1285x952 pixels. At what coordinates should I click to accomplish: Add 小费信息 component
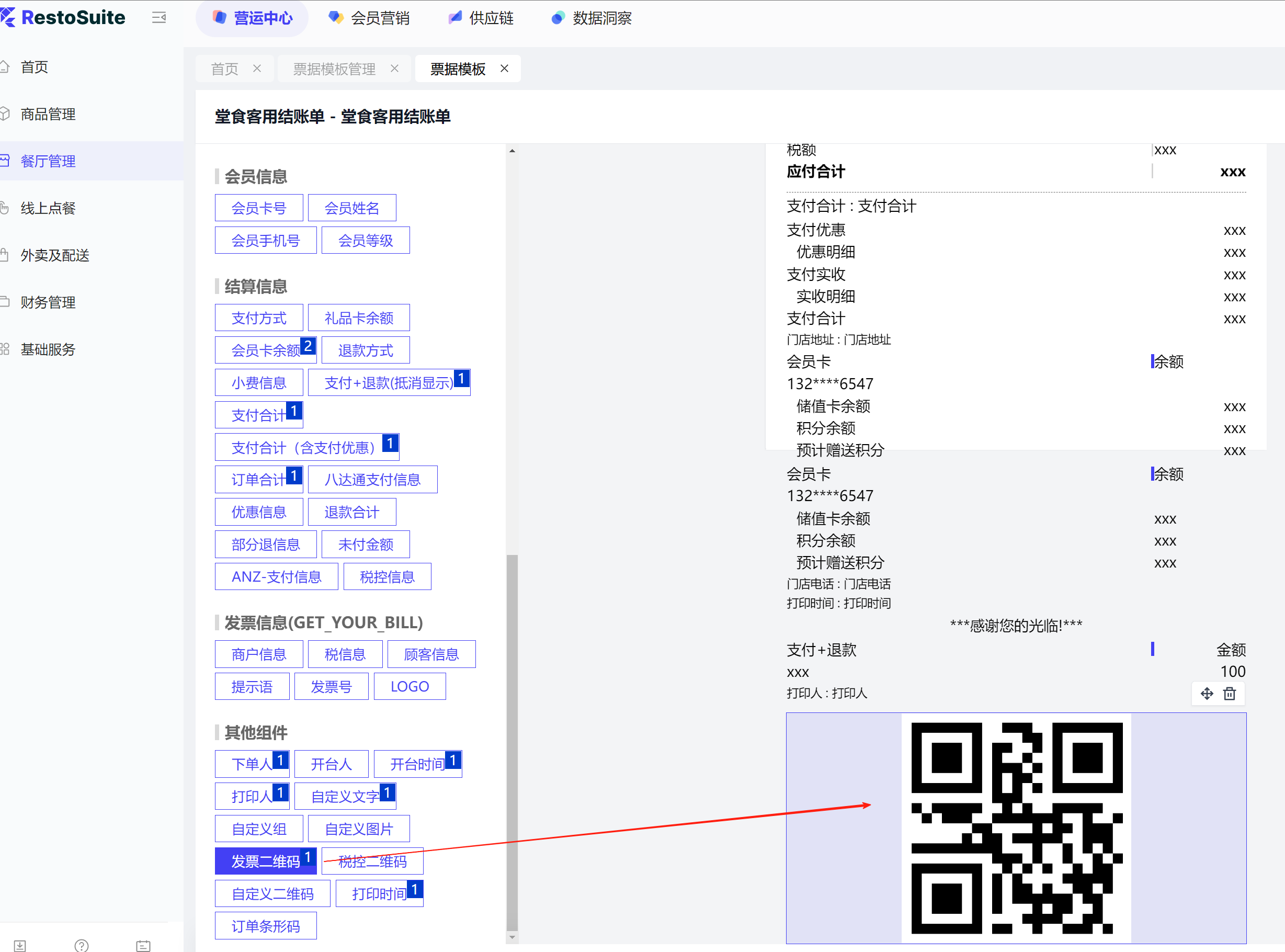click(x=259, y=383)
